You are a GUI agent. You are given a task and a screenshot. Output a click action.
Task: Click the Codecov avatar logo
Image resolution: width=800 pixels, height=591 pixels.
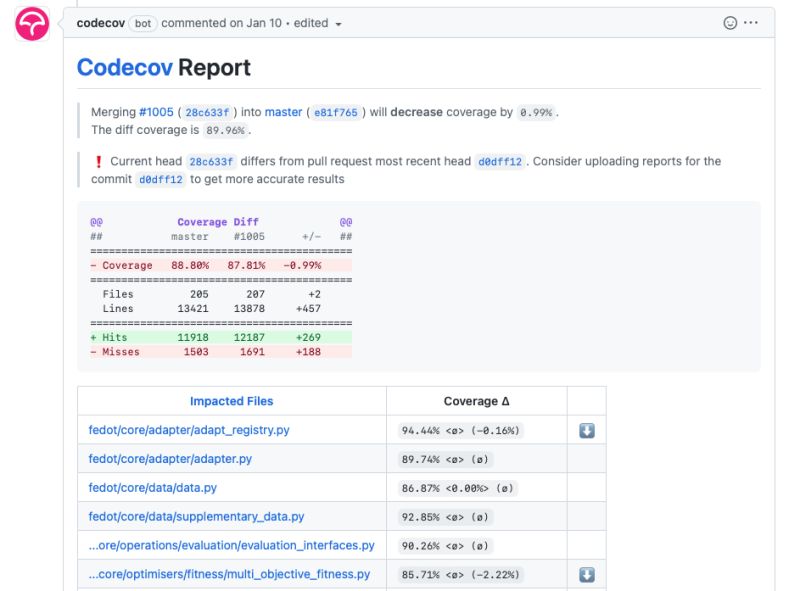[x=32, y=23]
